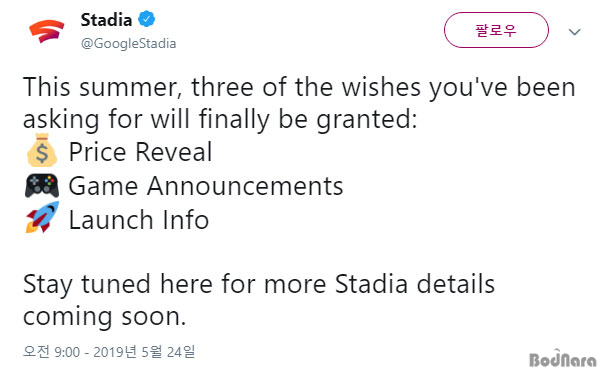Click the word 'summer,' in the tweet
Image resolution: width=600 pixels, height=370 pixels.
pos(130,89)
